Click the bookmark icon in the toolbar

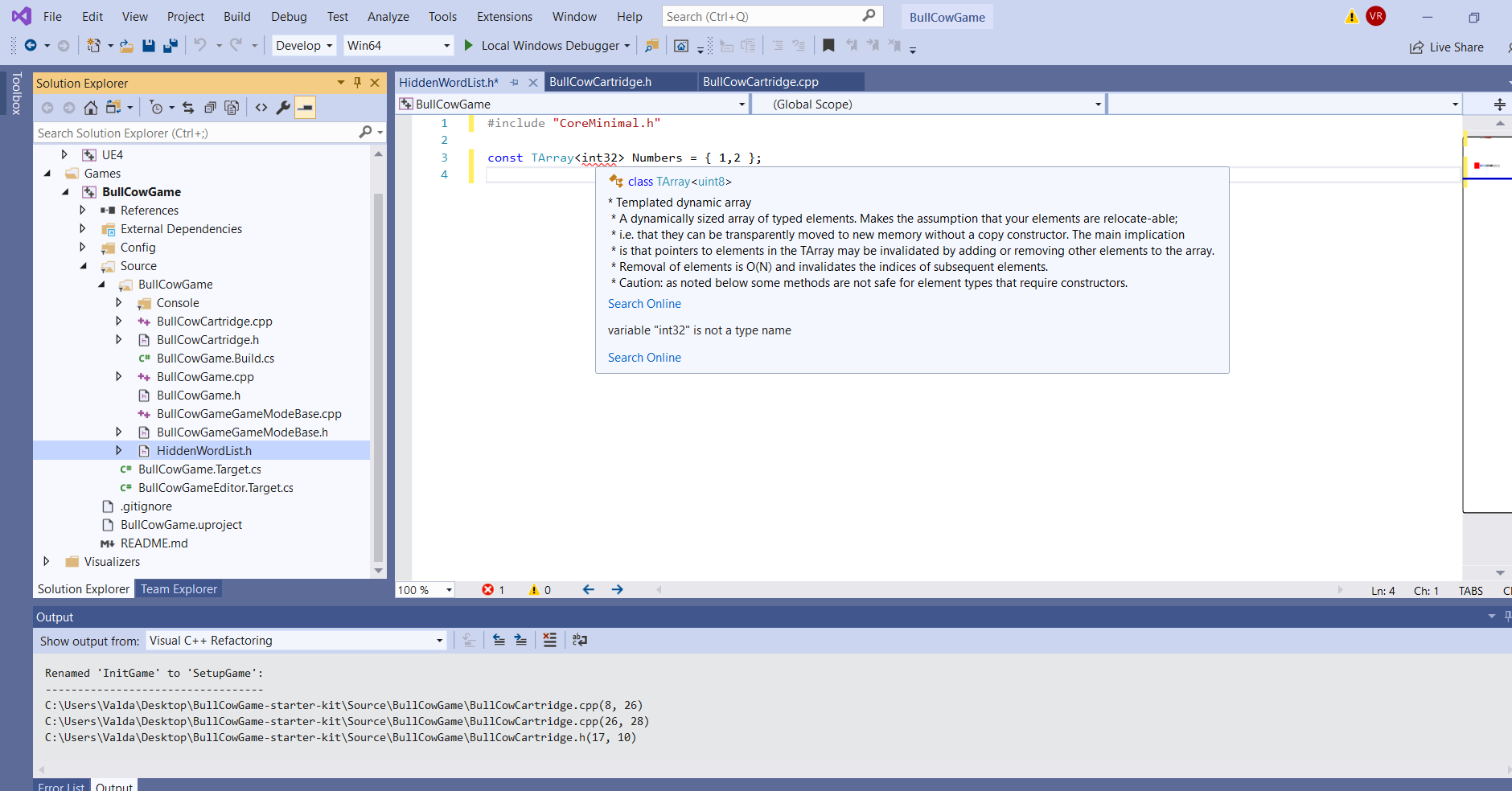click(828, 46)
